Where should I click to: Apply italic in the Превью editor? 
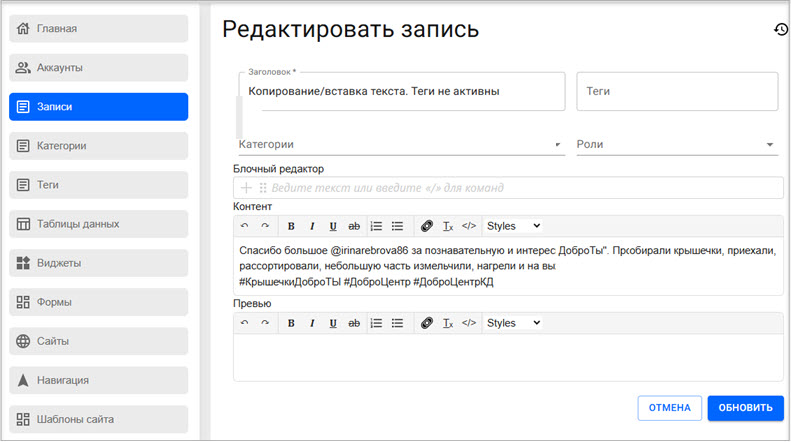[312, 323]
